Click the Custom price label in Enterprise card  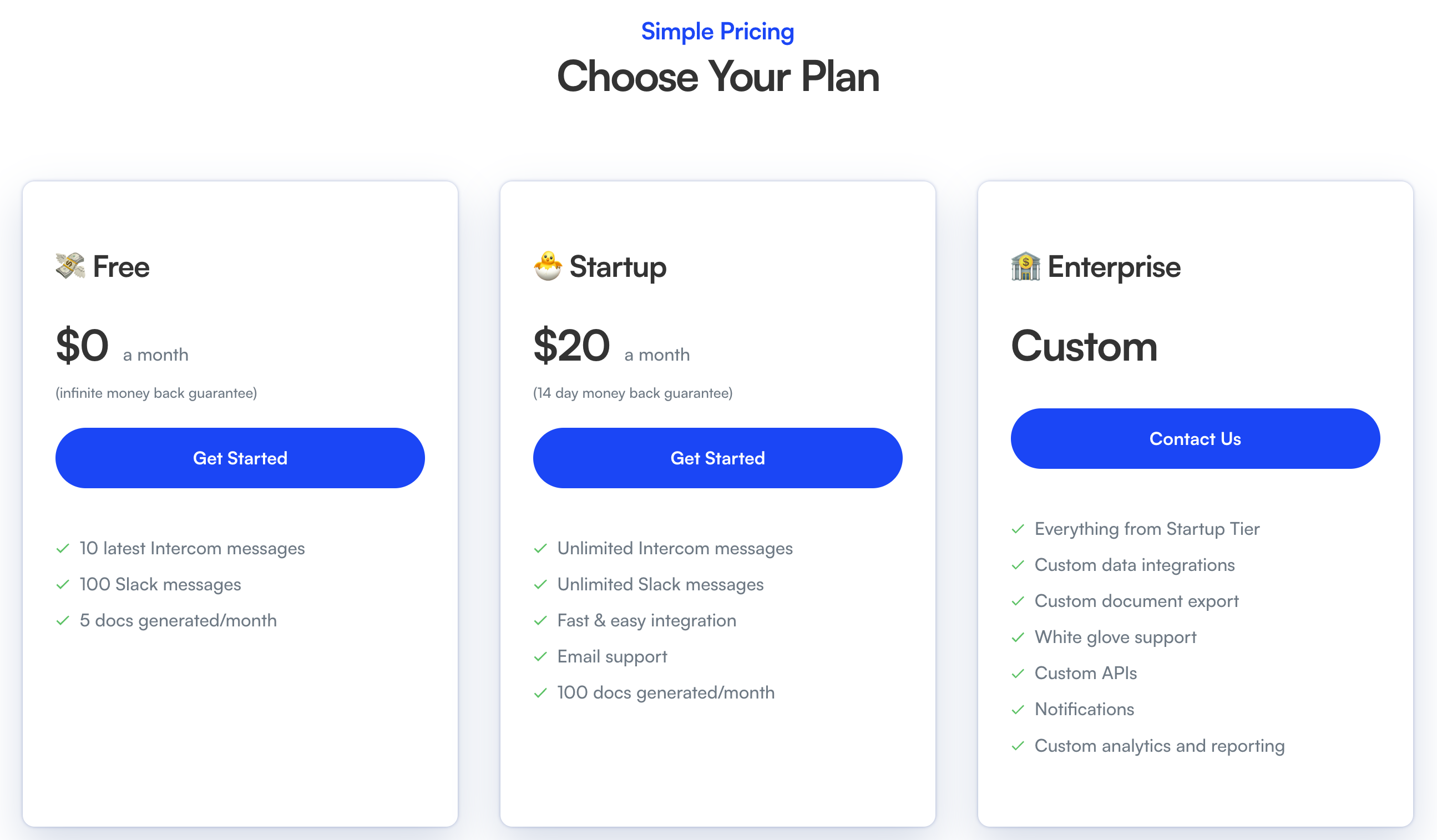[x=1084, y=346]
